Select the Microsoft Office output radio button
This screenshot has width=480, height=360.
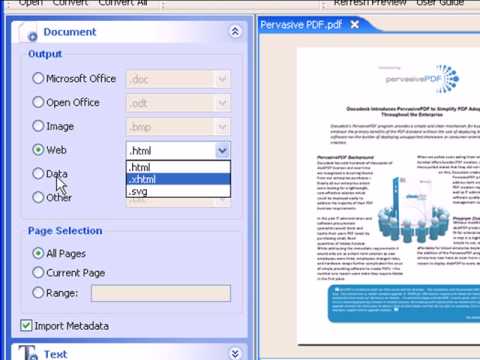tap(38, 78)
